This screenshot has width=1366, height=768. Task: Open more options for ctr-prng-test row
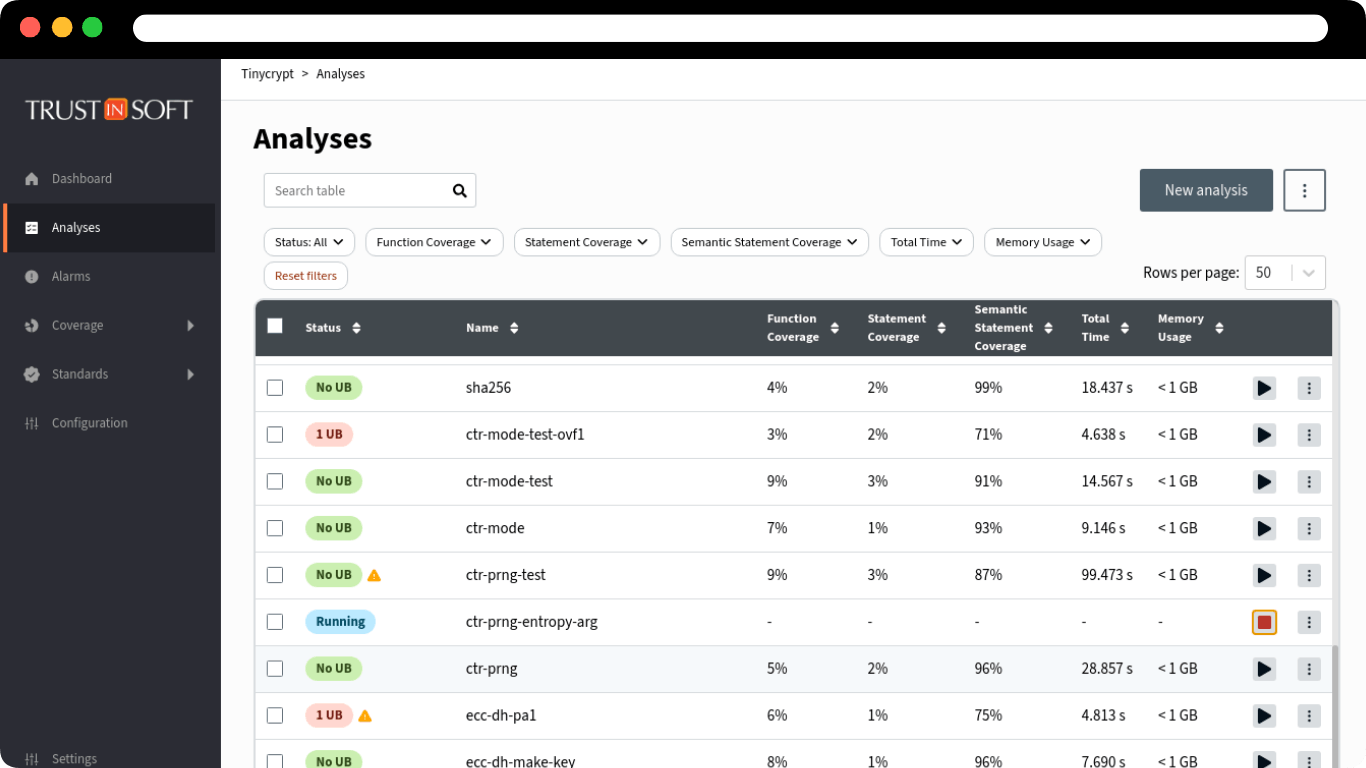1309,576
